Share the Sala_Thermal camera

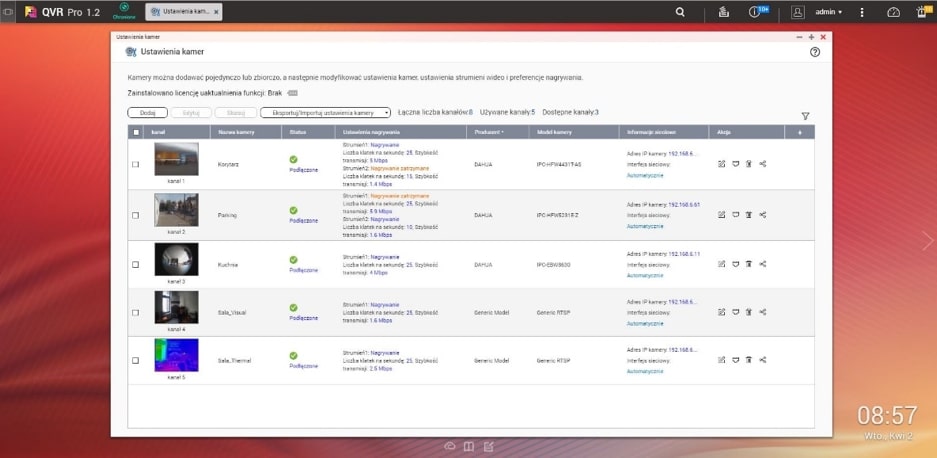point(763,360)
